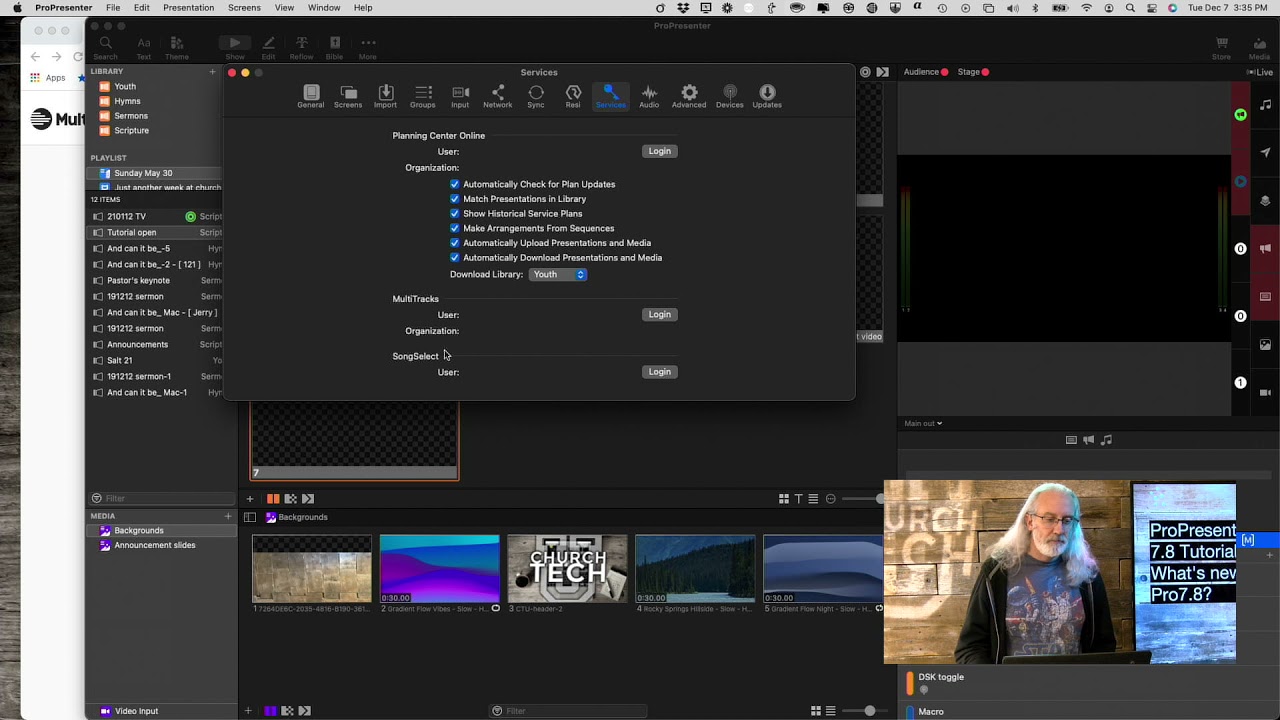Open the Media bin toolbar button
1280x720 pixels.
1258,48
